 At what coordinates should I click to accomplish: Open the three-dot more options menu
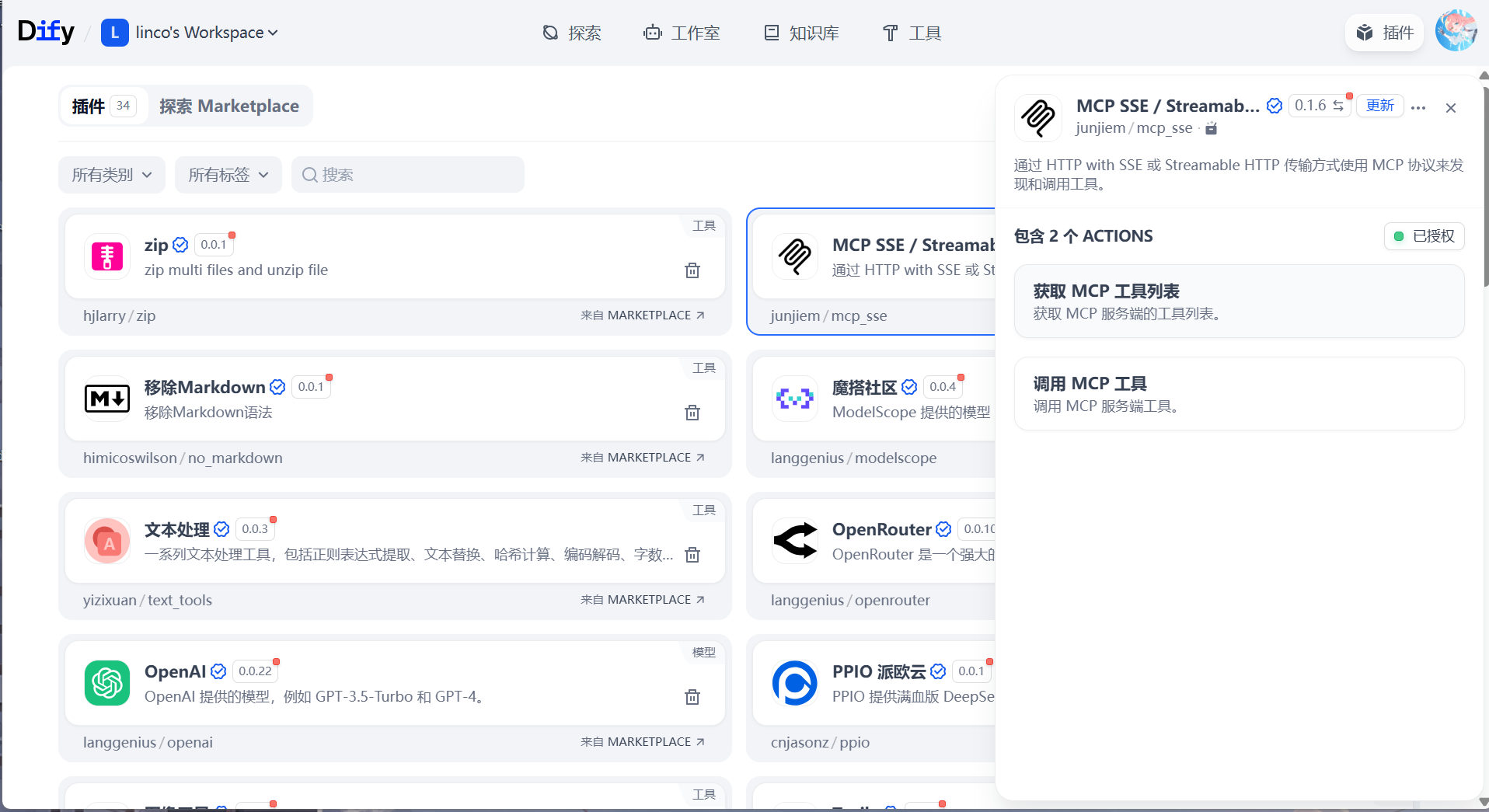click(x=1418, y=108)
